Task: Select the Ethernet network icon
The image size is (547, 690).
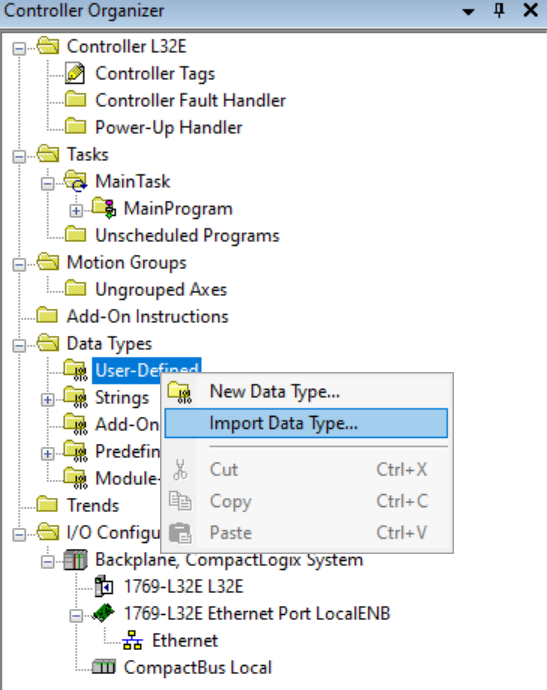Action: point(132,640)
